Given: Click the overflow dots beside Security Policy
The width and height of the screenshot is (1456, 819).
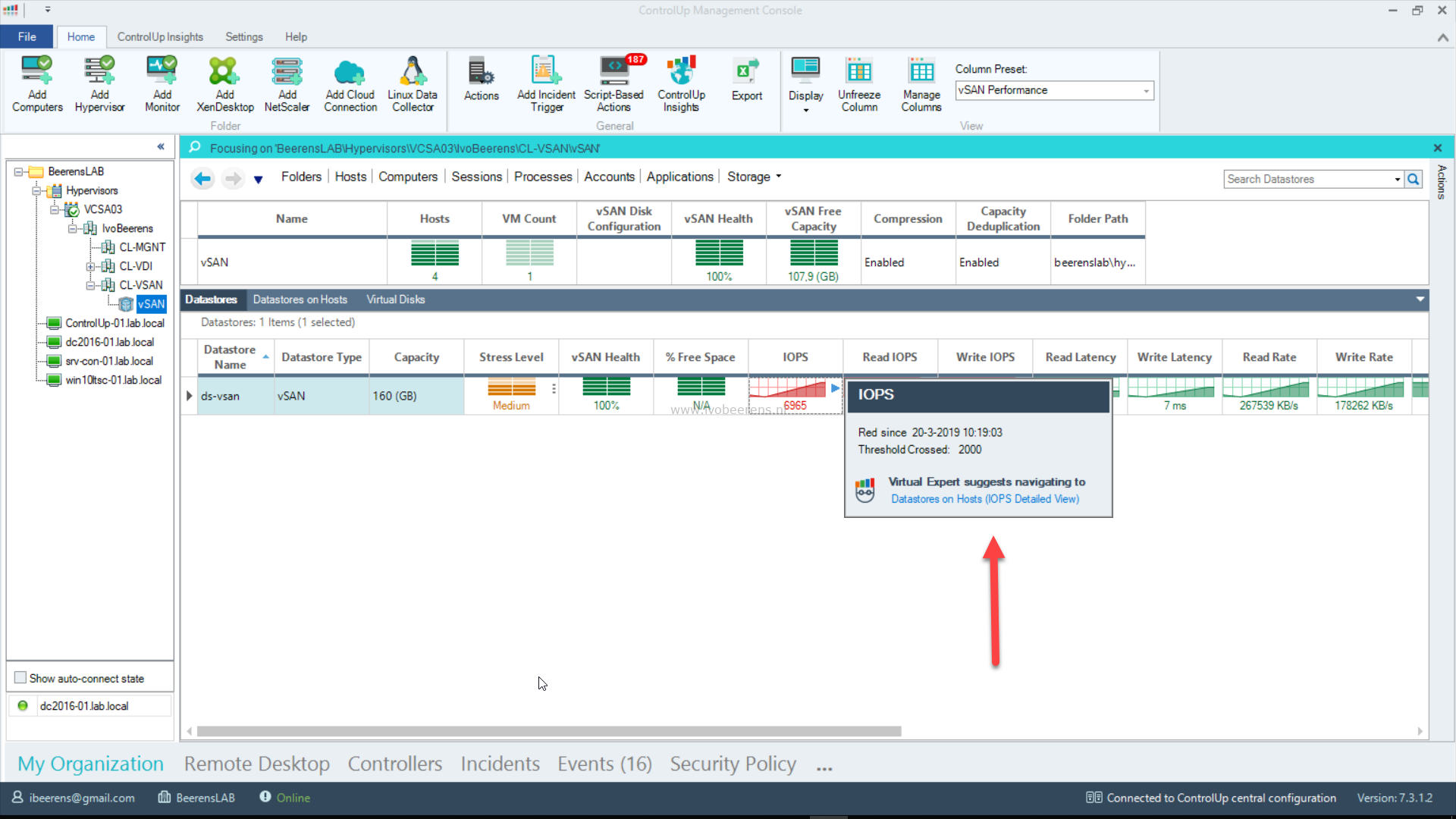Looking at the screenshot, I should (824, 767).
